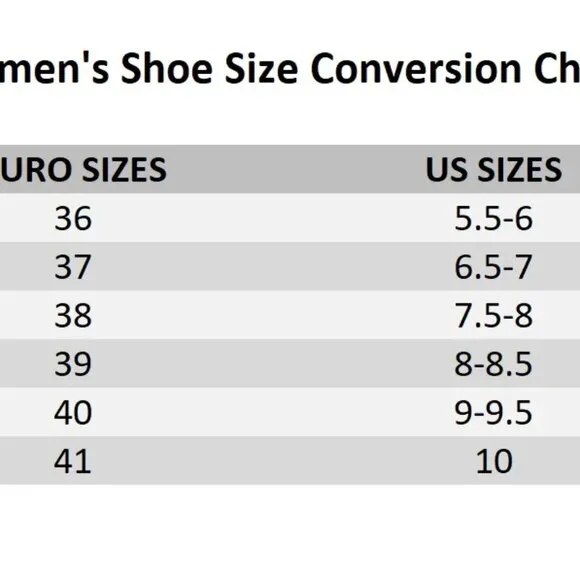Click the word Size in the heading
This screenshot has height=580, width=580.
click(x=262, y=69)
